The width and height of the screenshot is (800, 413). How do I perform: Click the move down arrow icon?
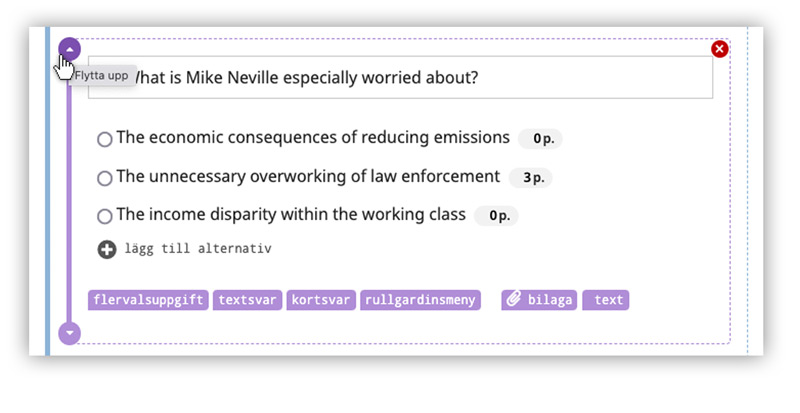coord(69,333)
